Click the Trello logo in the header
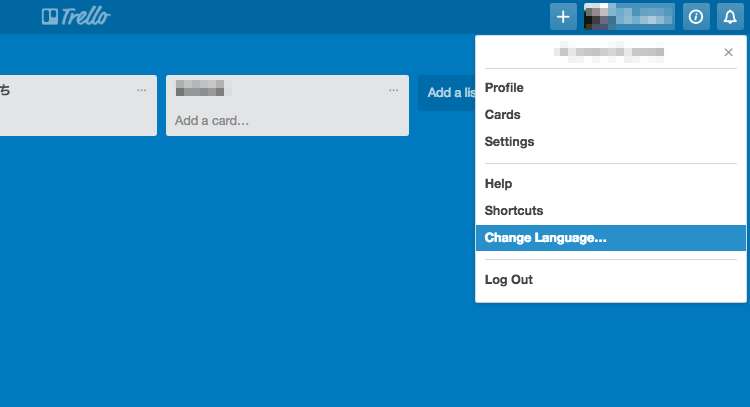Screen dimensions: 750x407 click(x=76, y=16)
